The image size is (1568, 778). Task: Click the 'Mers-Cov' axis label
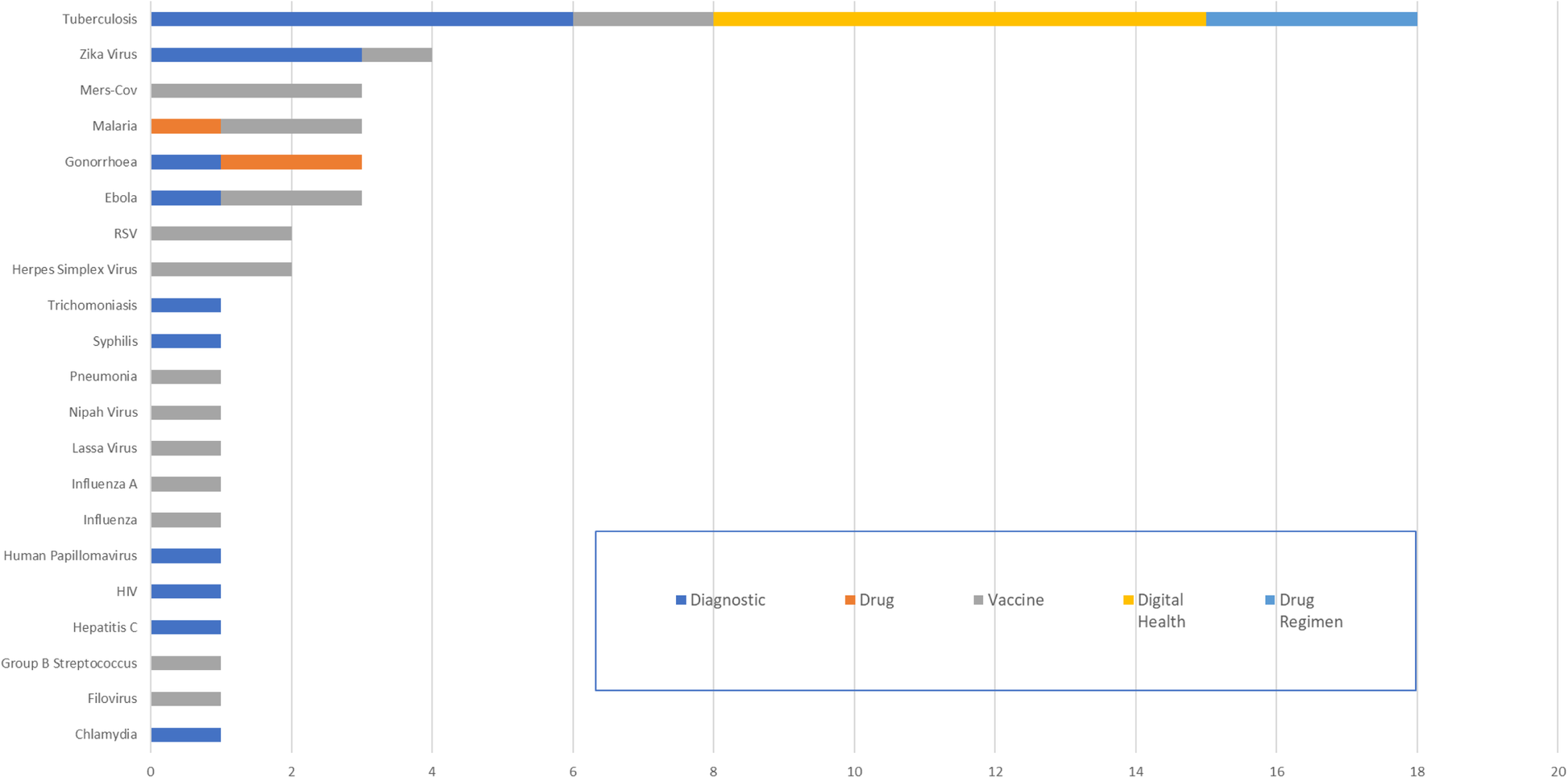[109, 90]
